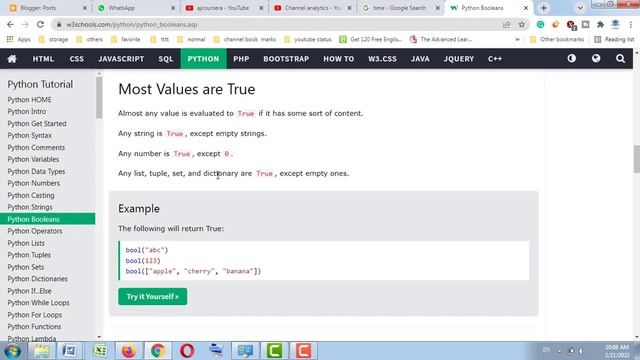This screenshot has height=360, width=640.
Task: Select HTML in the top navigation
Action: pos(43,59)
